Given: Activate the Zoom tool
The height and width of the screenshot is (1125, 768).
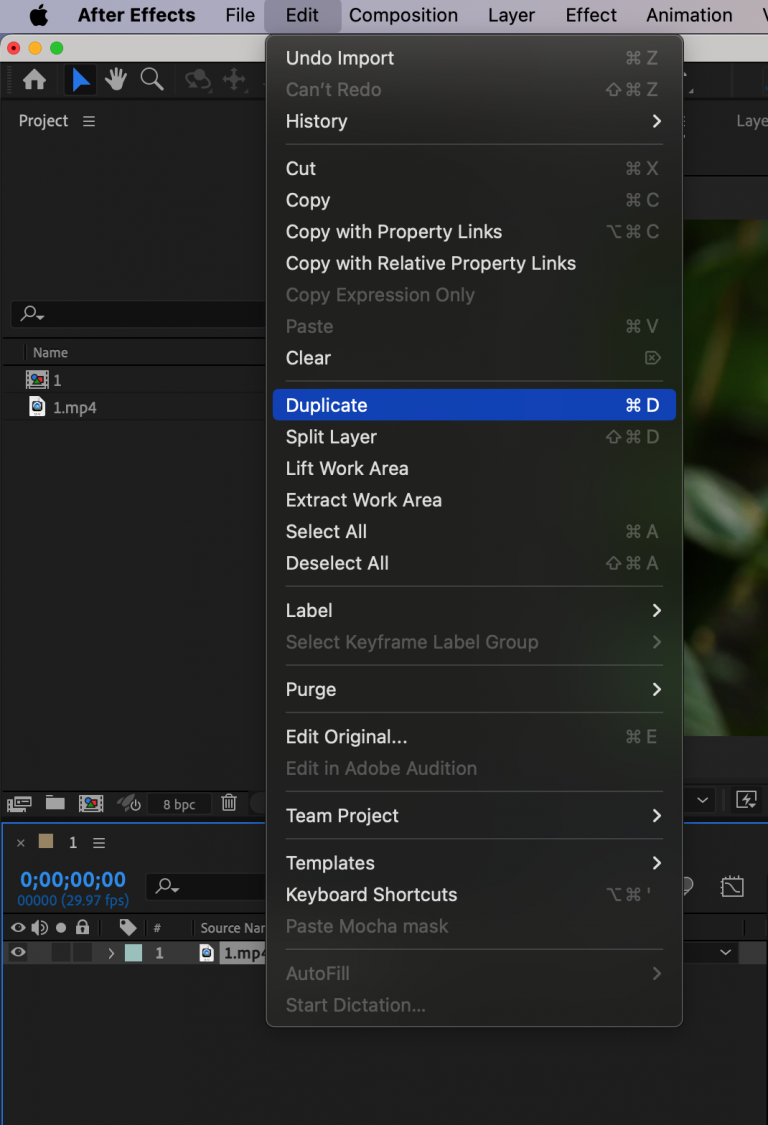Looking at the screenshot, I should [151, 79].
